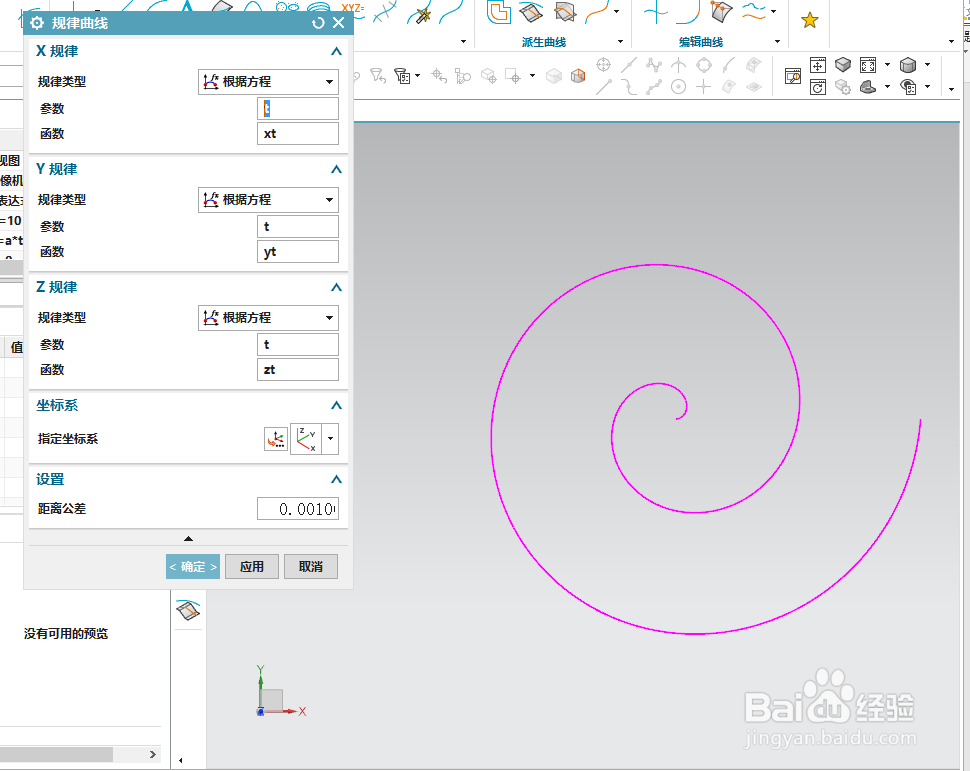The image size is (970, 771).
Task: Click the orange-edged cube selection icon
Action: (x=578, y=75)
